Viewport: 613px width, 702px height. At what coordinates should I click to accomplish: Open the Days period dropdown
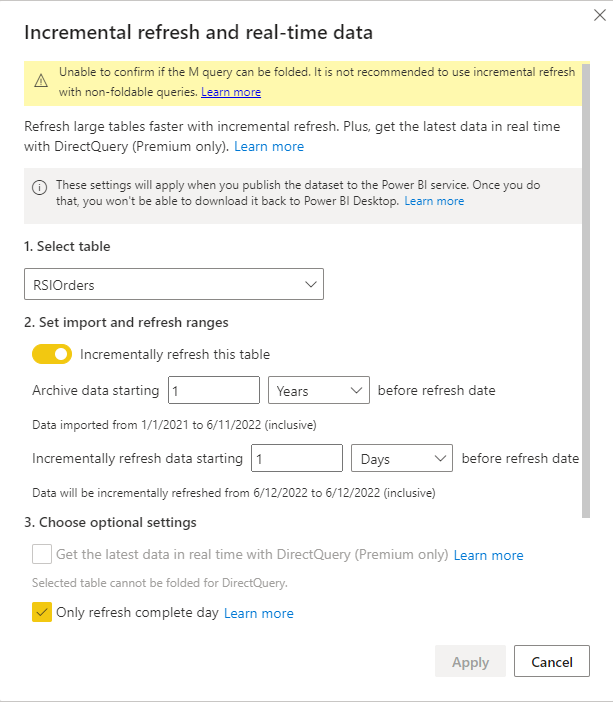point(402,458)
